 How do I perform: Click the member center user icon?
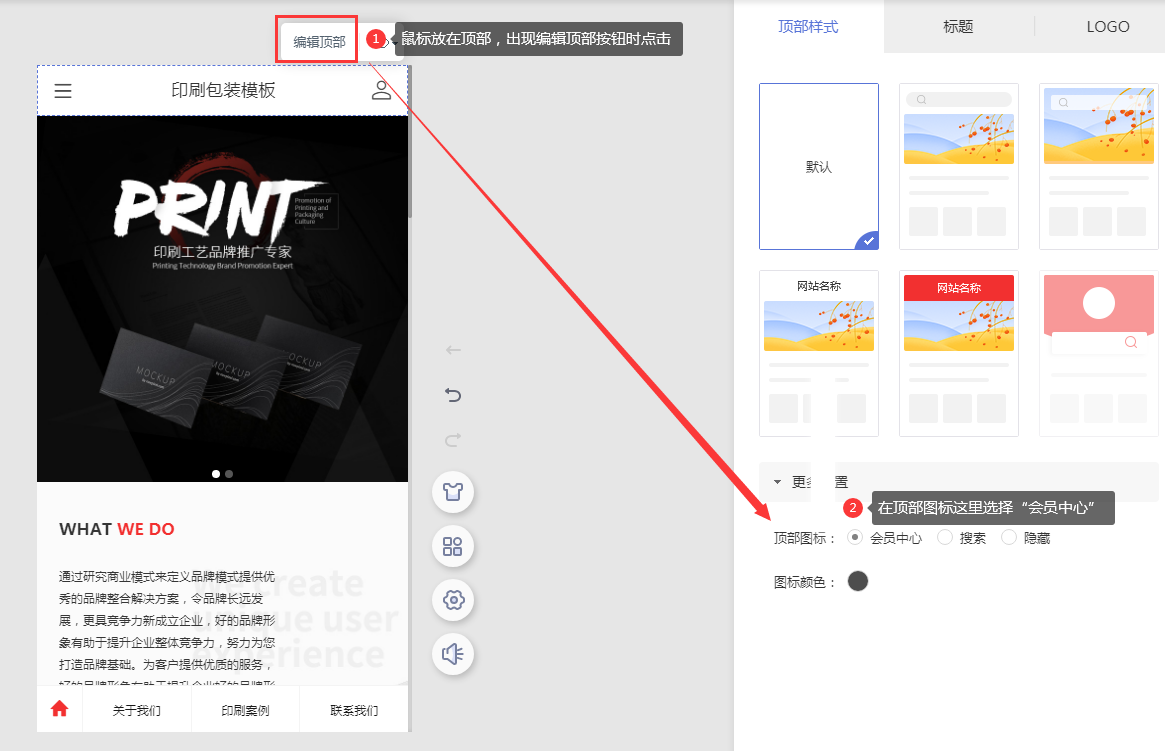point(381,91)
